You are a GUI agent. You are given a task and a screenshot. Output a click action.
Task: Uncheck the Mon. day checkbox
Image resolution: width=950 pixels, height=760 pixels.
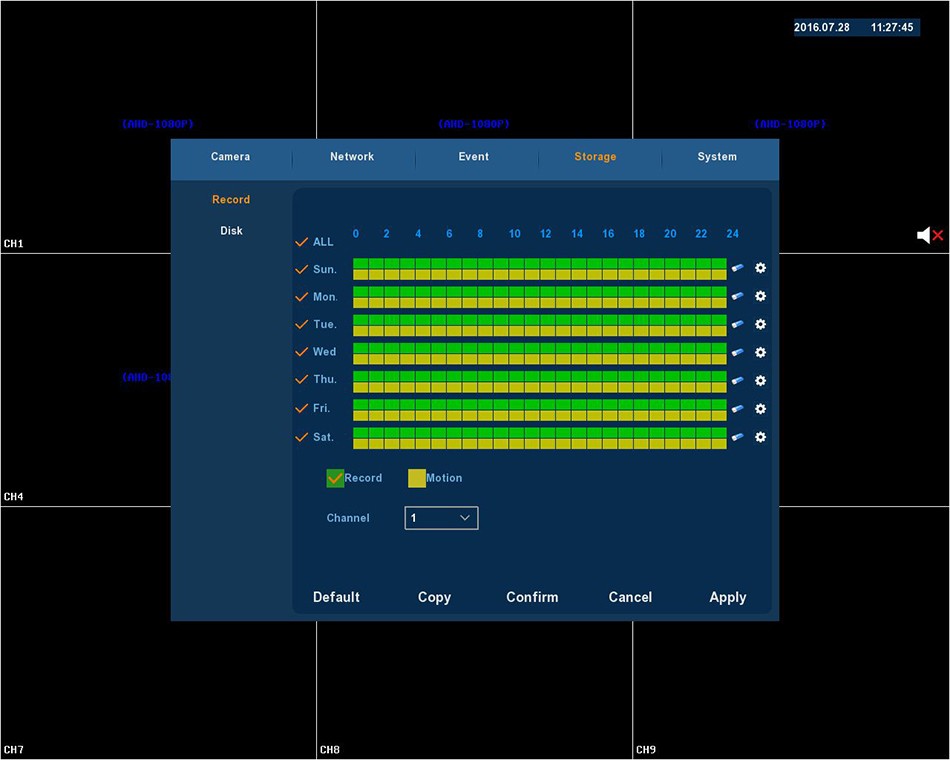[x=301, y=297]
